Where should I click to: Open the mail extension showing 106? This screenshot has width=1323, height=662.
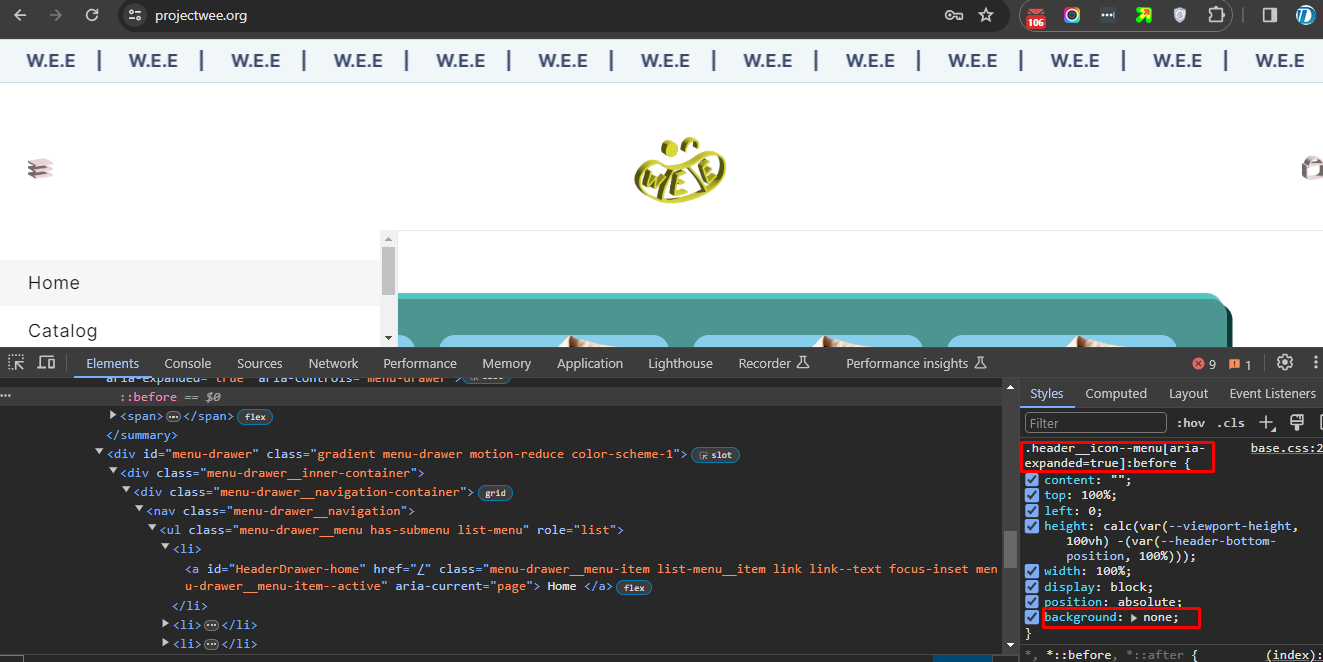(1036, 16)
